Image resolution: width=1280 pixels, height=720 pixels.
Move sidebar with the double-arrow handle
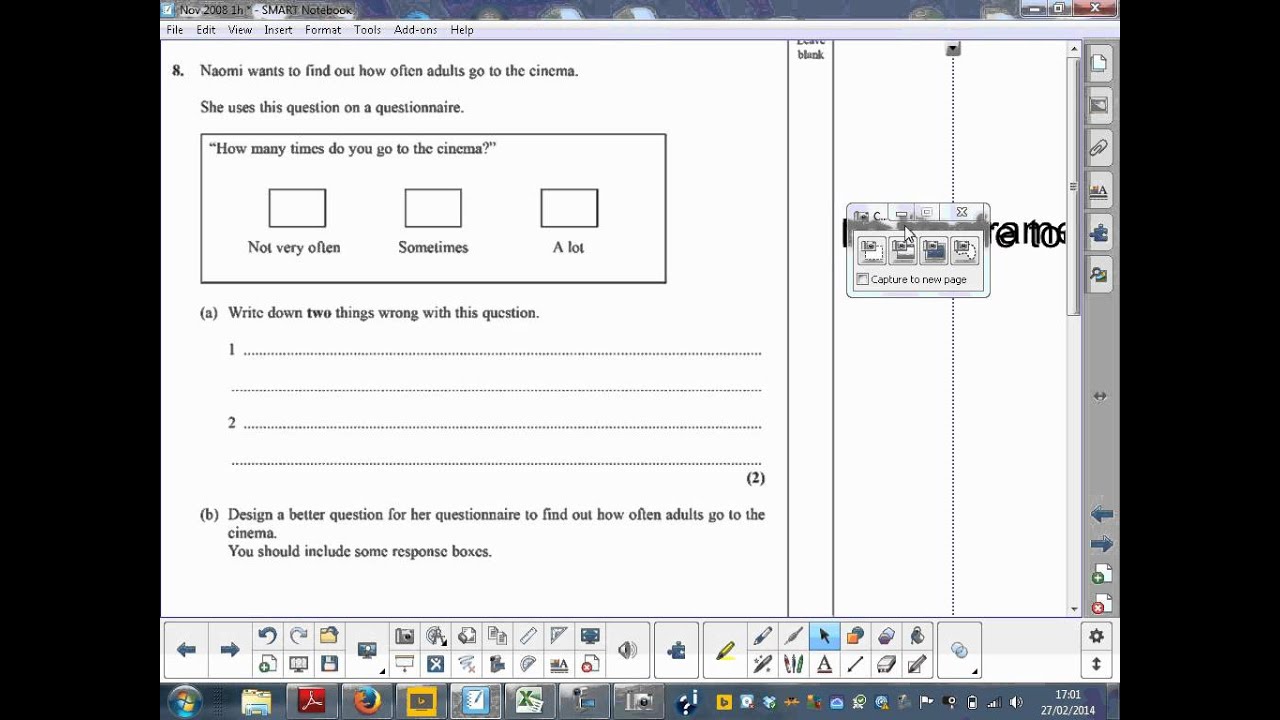(1100, 396)
